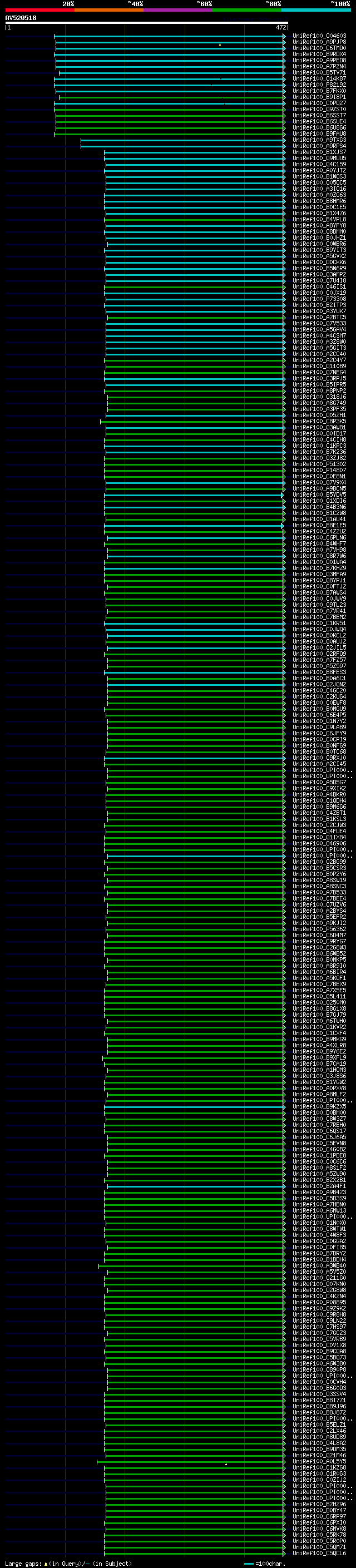Select hit label UniRef100_C6PLN6
Viewport: 356px width, 1568px height.
[x=319, y=537]
